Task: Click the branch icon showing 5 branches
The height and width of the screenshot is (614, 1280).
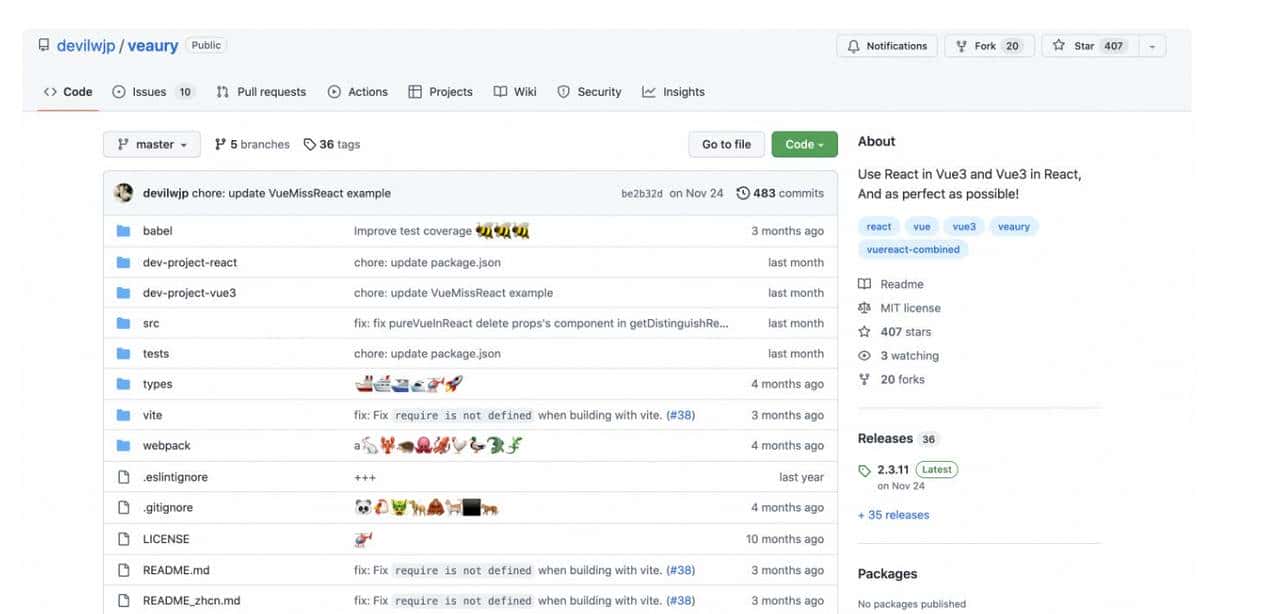Action: pyautogui.click(x=218, y=144)
